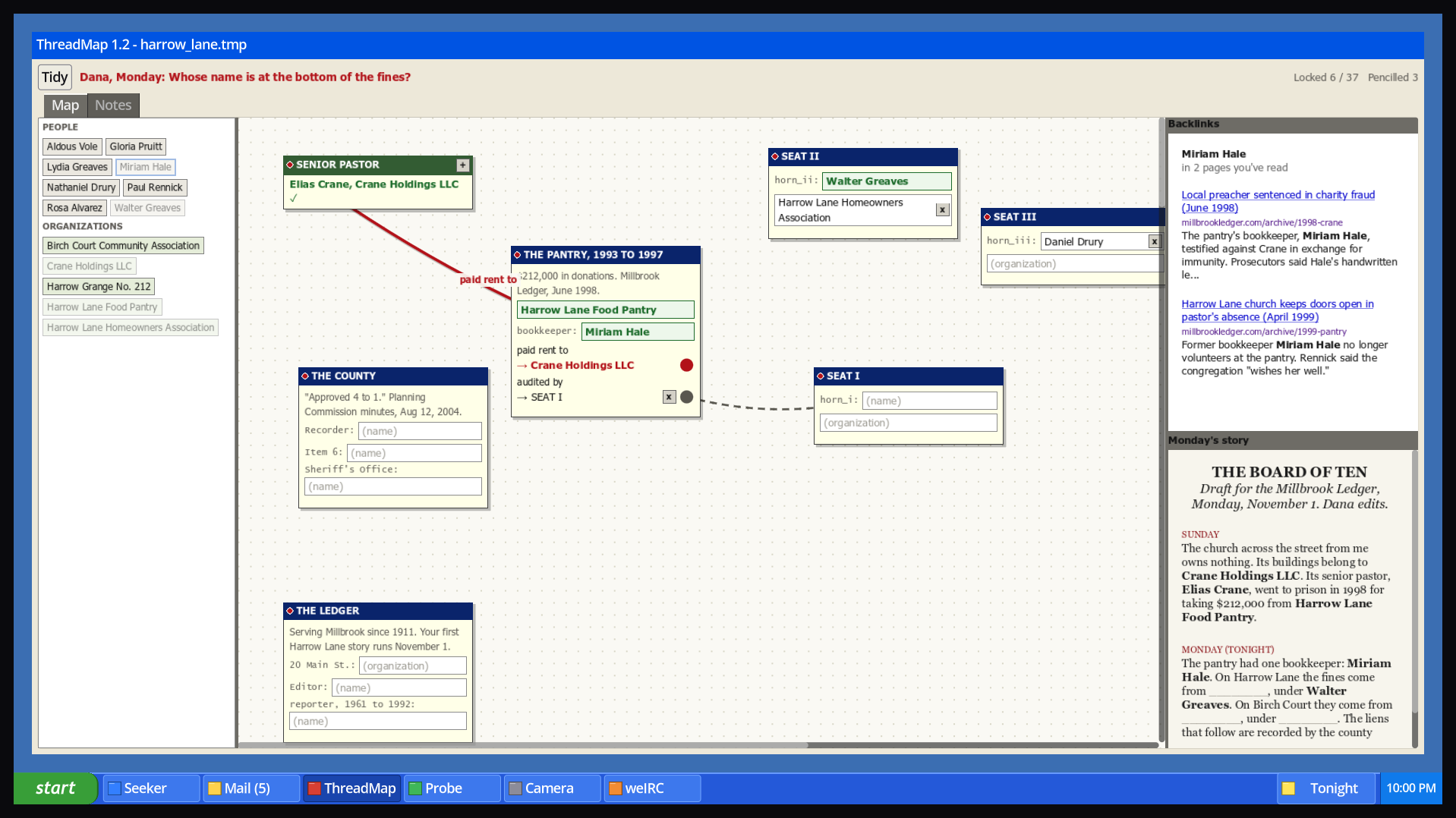Click The Ledger card diamond icon
The width and height of the screenshot is (1456, 818).
[x=290, y=611]
